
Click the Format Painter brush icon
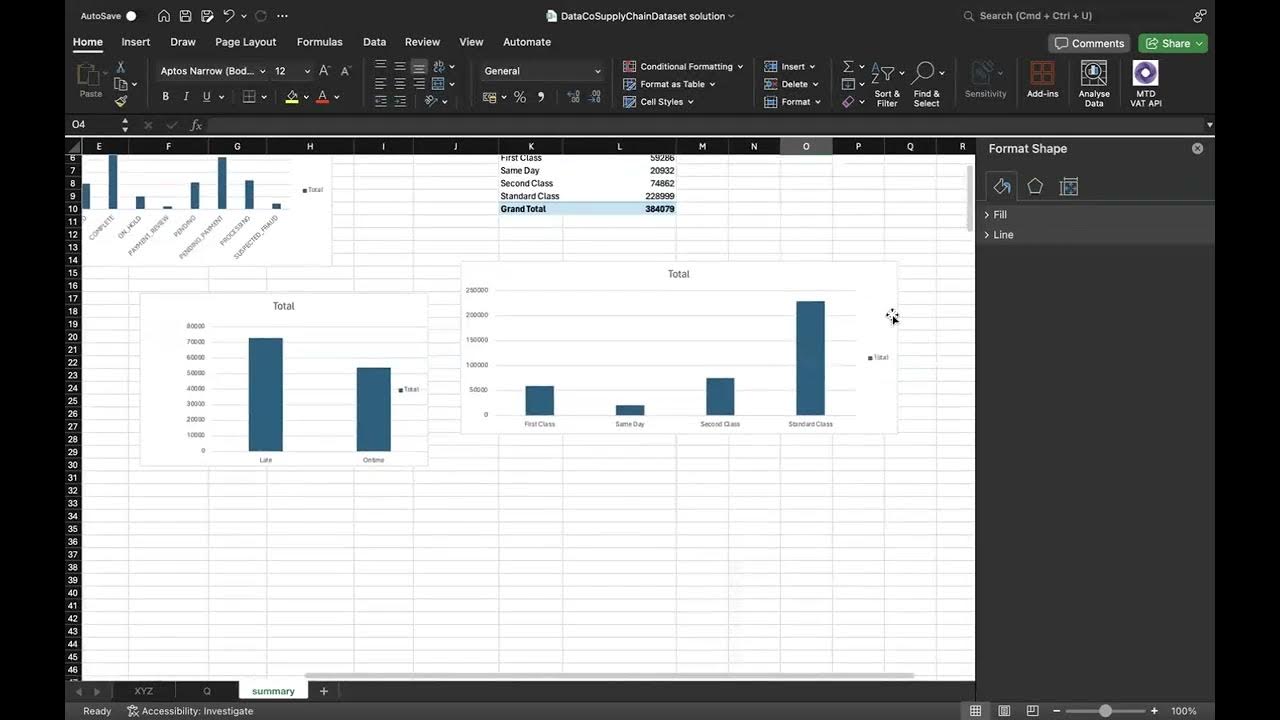click(121, 101)
